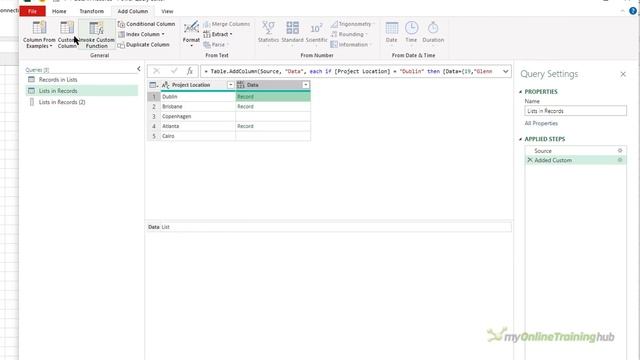Open the Trigonometry menu
Viewport: 640px width, 360px height.
(352, 24)
